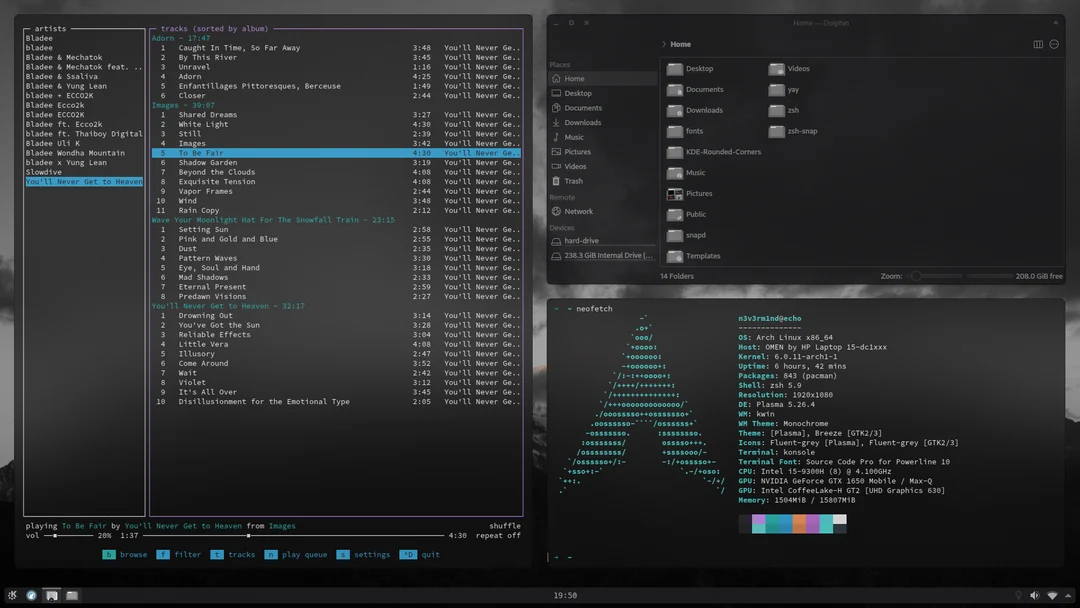Open the file manager icon on the taskbar
This screenshot has width=1080, height=608.
[71, 595]
